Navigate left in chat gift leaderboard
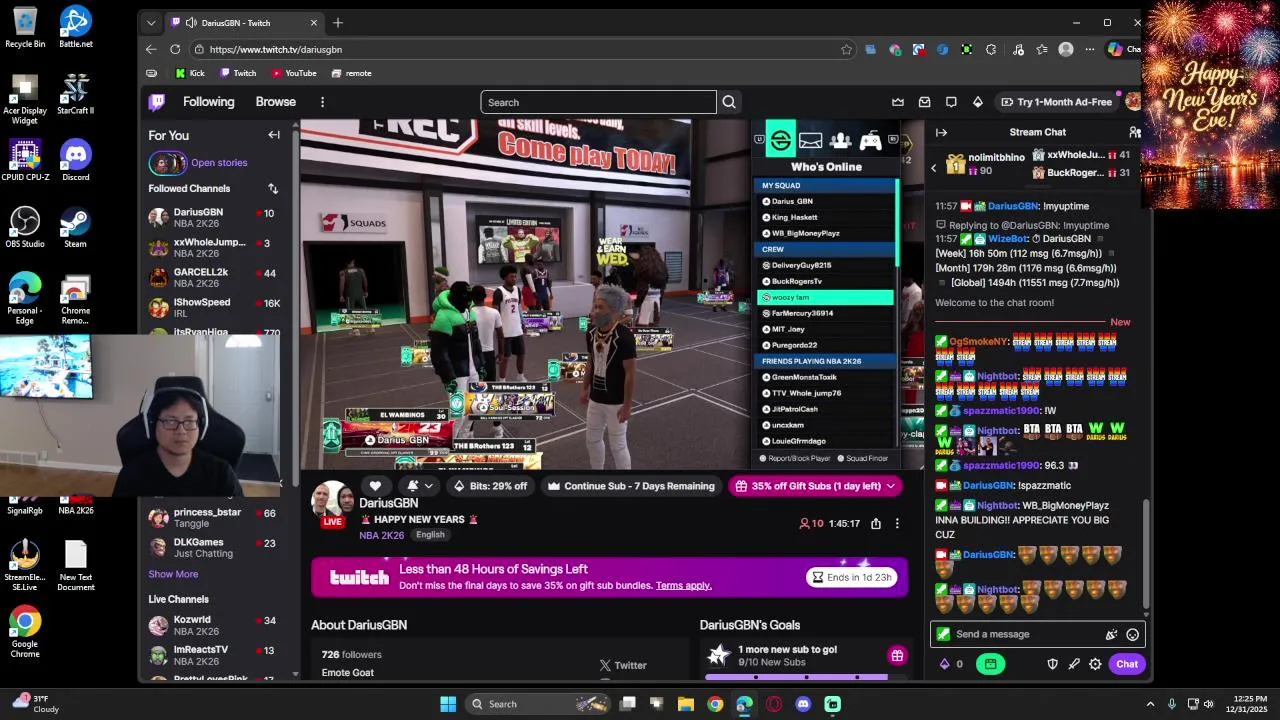 point(934,168)
